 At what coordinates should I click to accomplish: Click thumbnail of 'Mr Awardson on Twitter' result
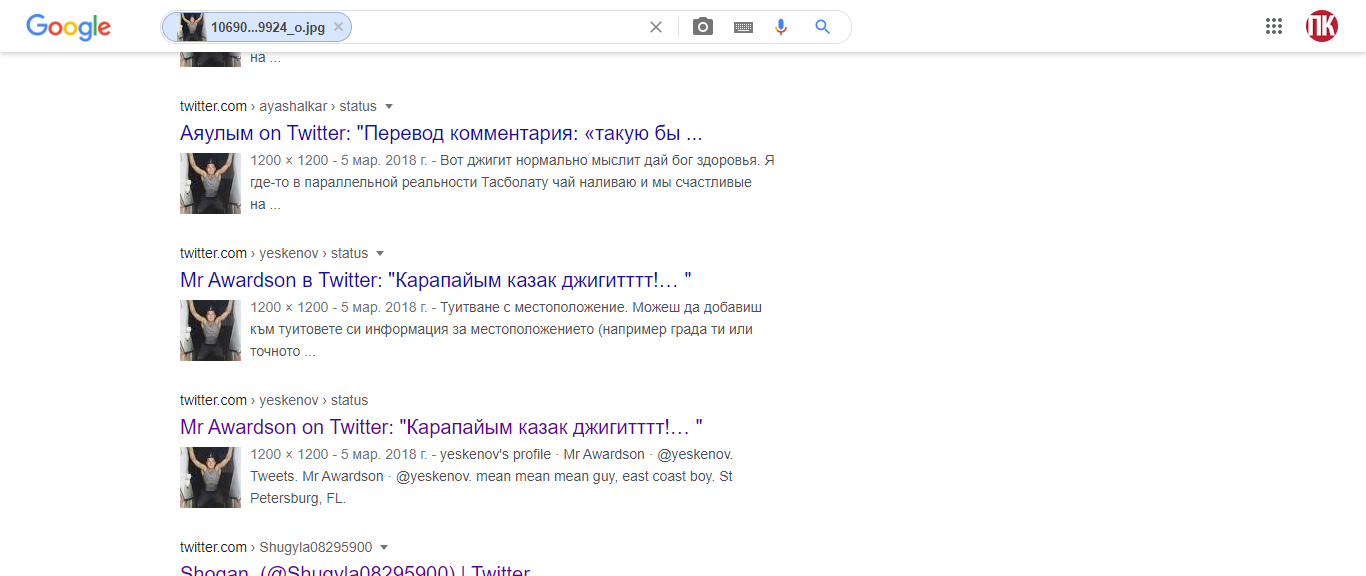tap(210, 477)
